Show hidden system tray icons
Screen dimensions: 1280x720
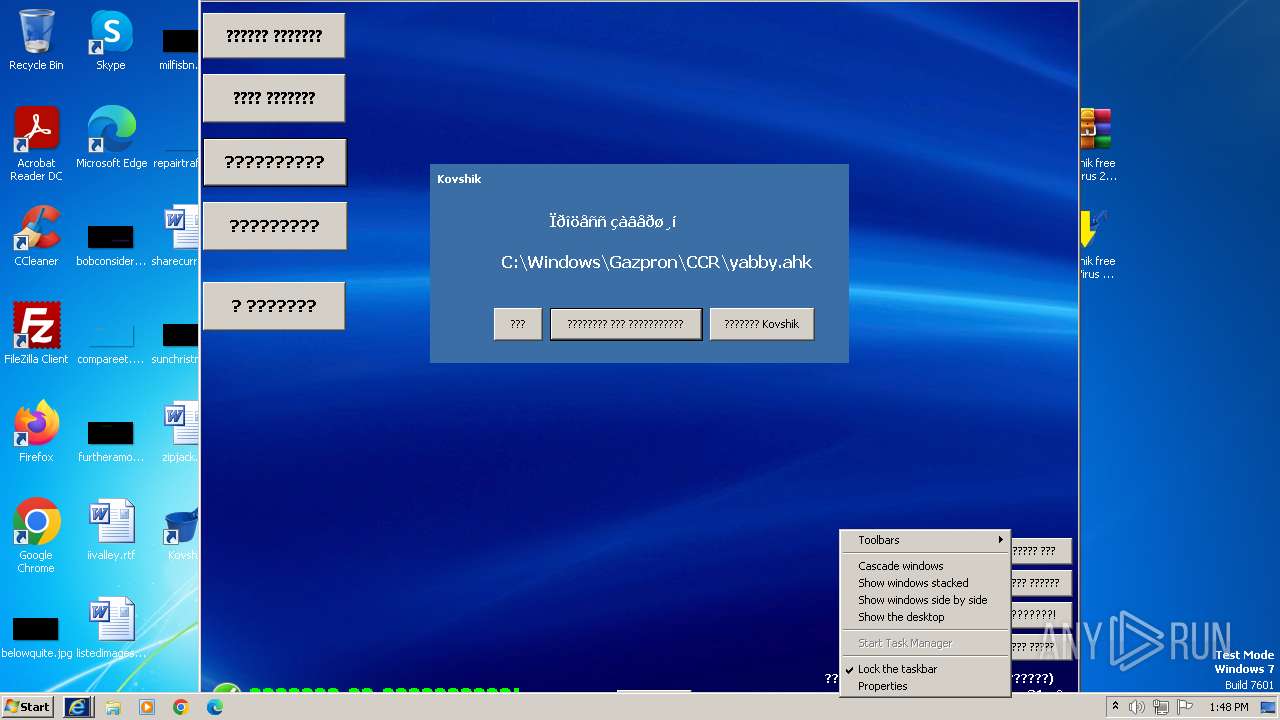1115,706
